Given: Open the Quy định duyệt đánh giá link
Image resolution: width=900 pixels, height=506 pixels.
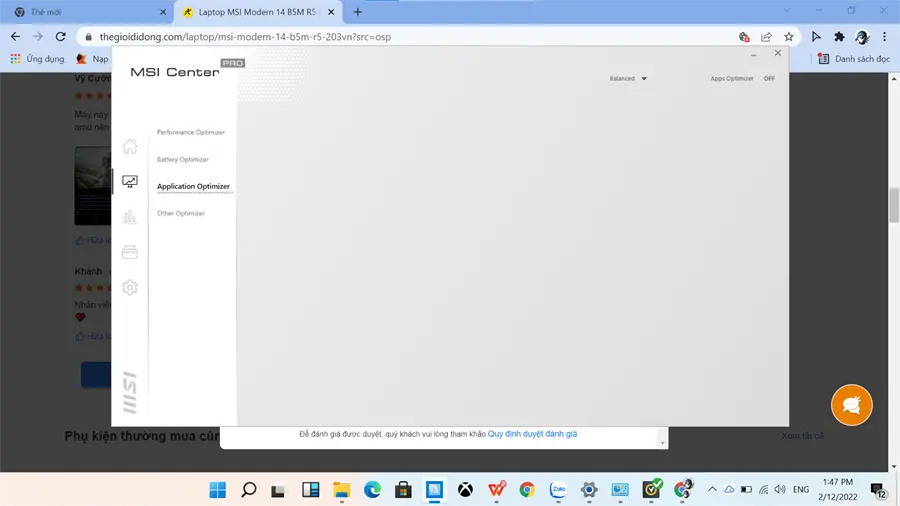Looking at the screenshot, I should pyautogui.click(x=532, y=434).
